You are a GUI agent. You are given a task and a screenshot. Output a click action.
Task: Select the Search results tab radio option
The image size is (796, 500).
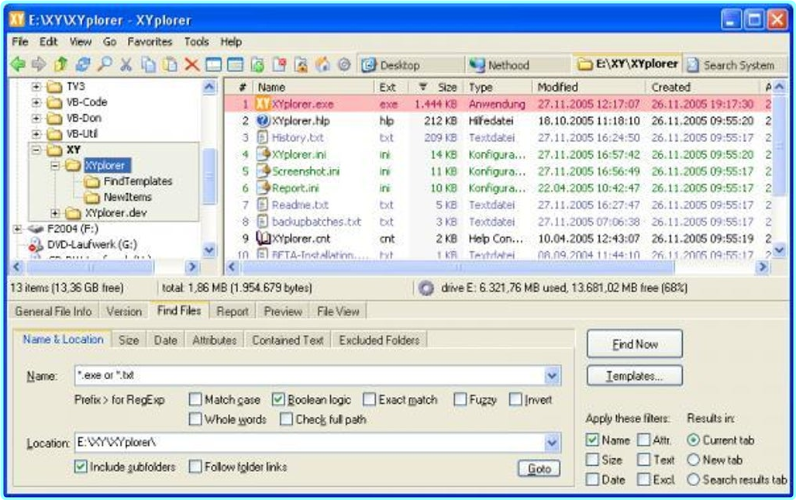(x=693, y=479)
